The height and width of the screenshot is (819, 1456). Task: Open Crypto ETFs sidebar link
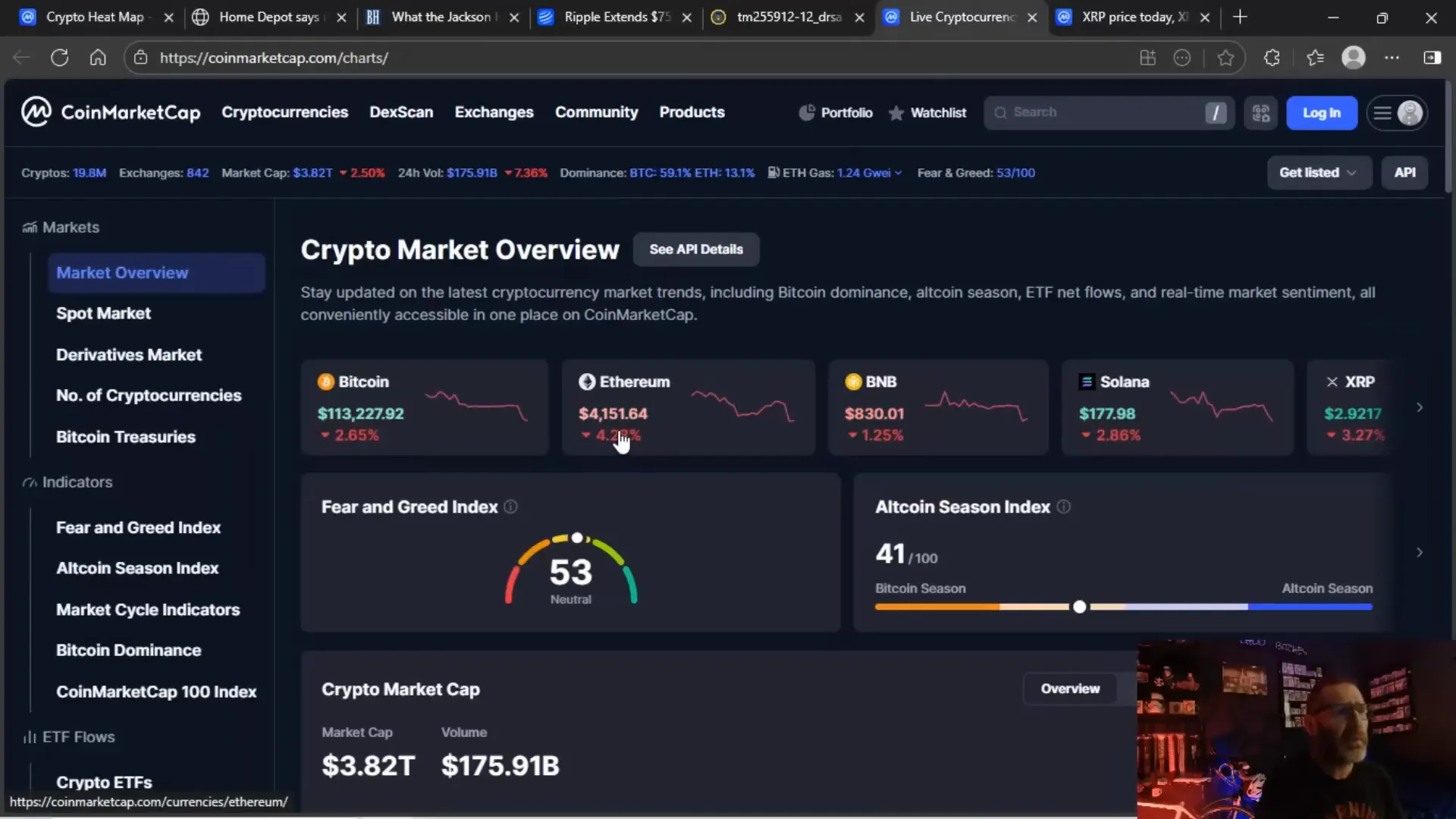104,782
